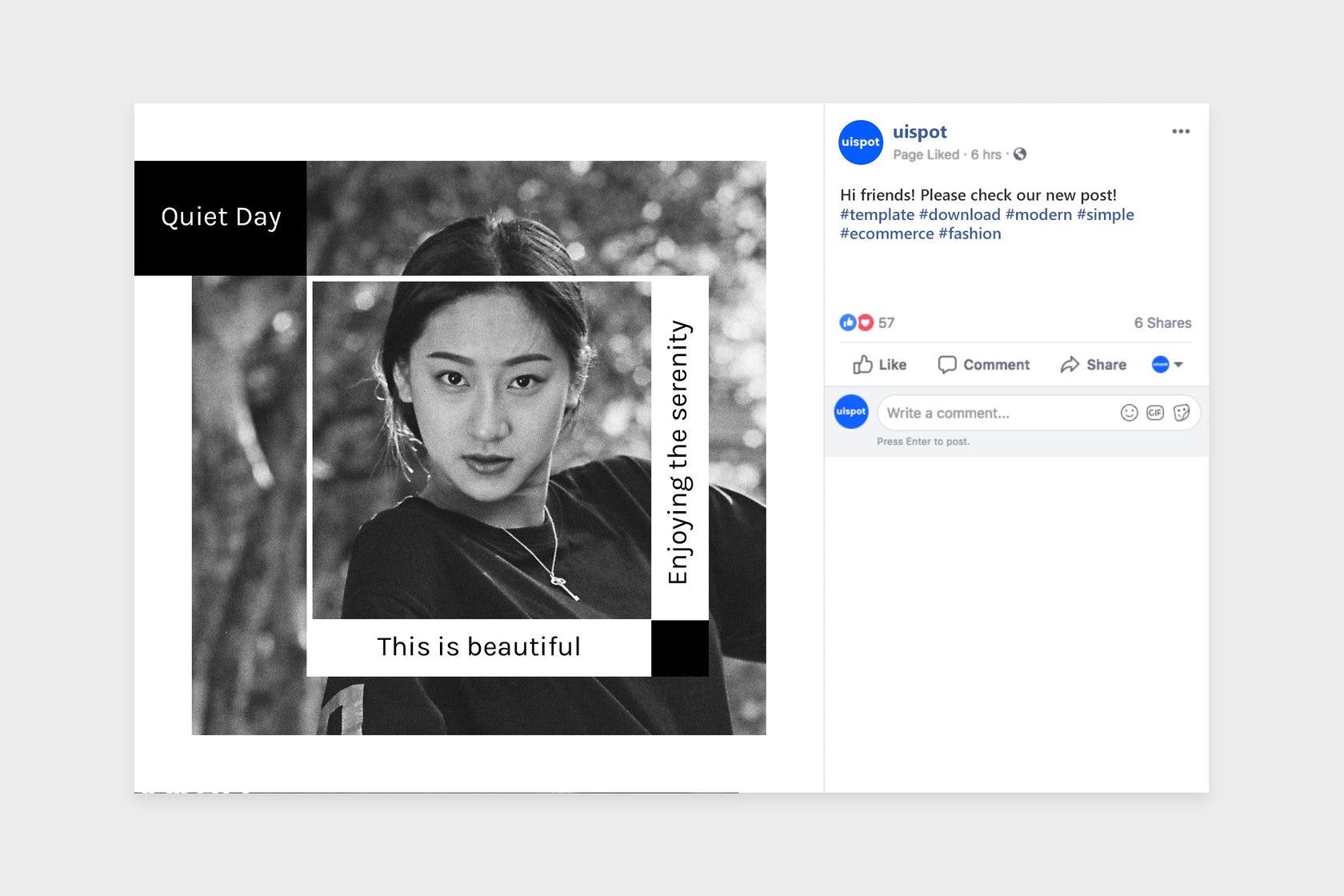Open the sticker picker in comment box
Image resolution: width=1344 pixels, height=896 pixels.
pos(1182,413)
